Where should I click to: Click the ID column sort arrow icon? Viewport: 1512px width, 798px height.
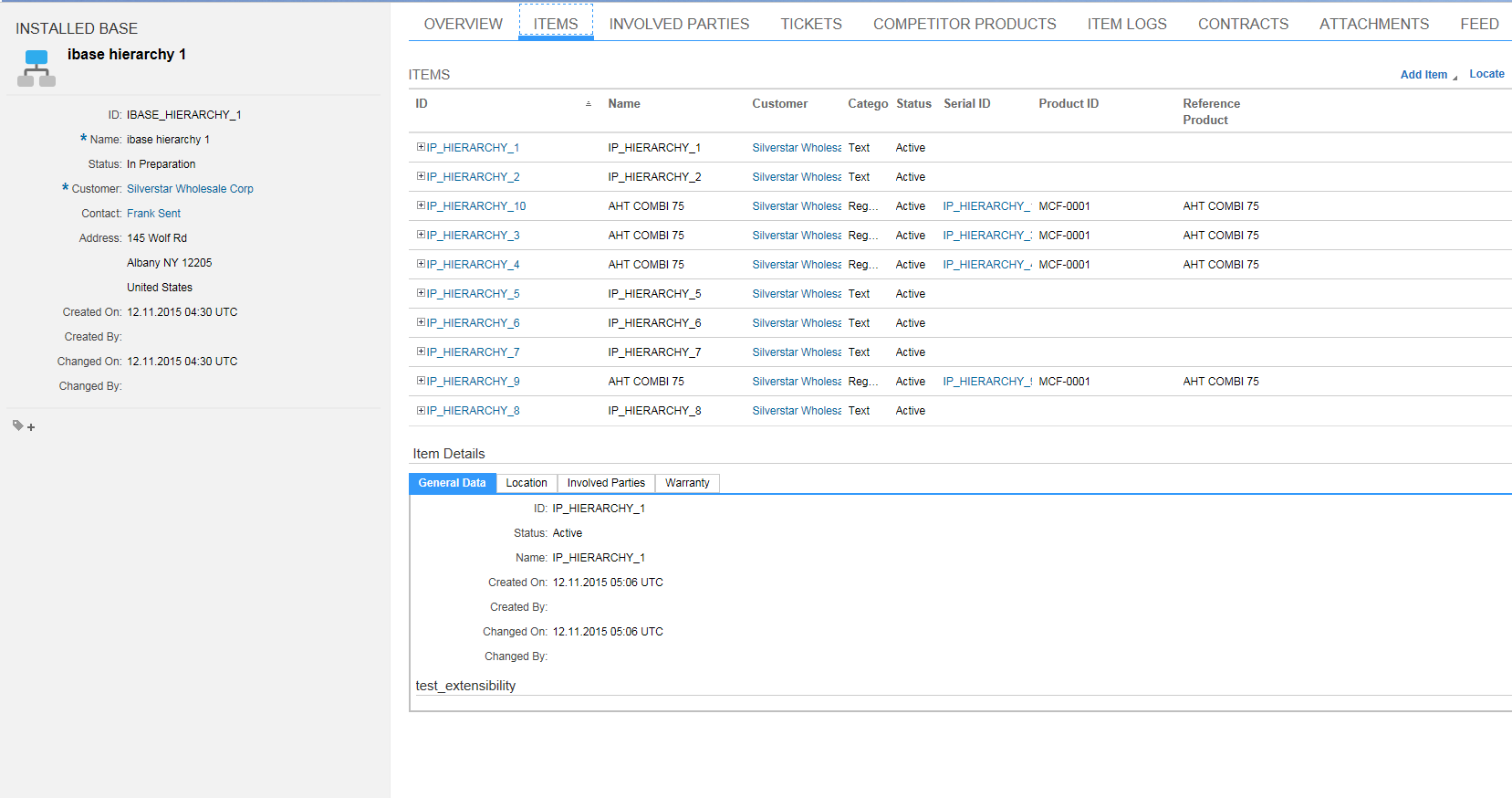(x=589, y=104)
